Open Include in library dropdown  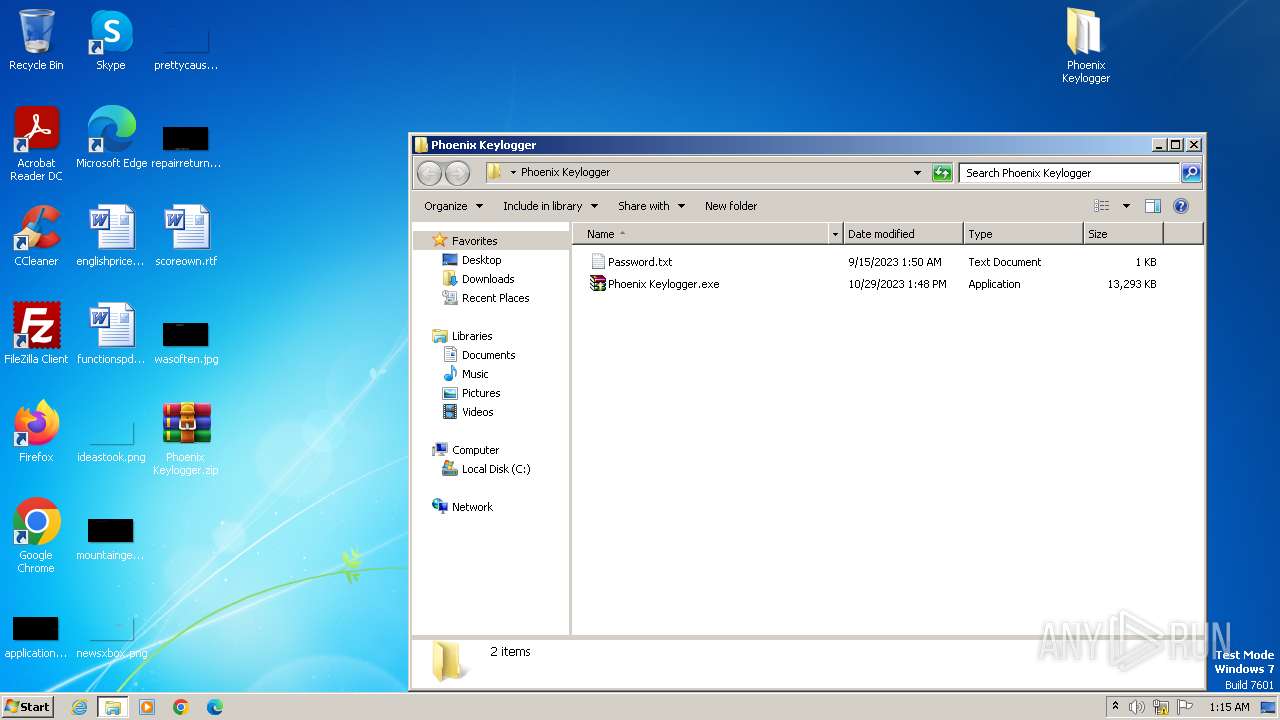(x=550, y=206)
